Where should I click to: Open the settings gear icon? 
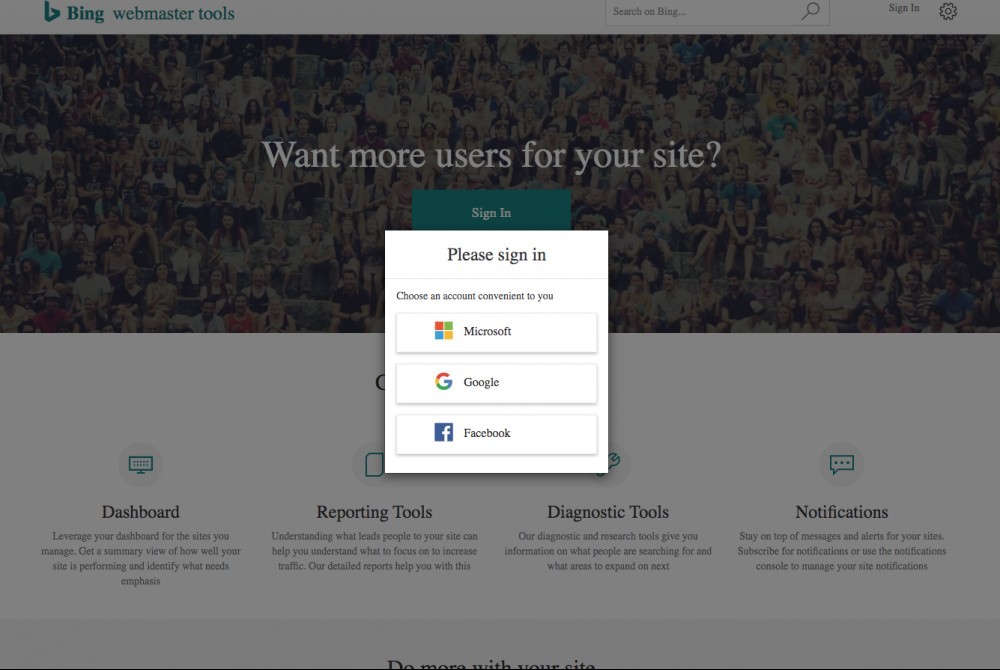coord(948,11)
